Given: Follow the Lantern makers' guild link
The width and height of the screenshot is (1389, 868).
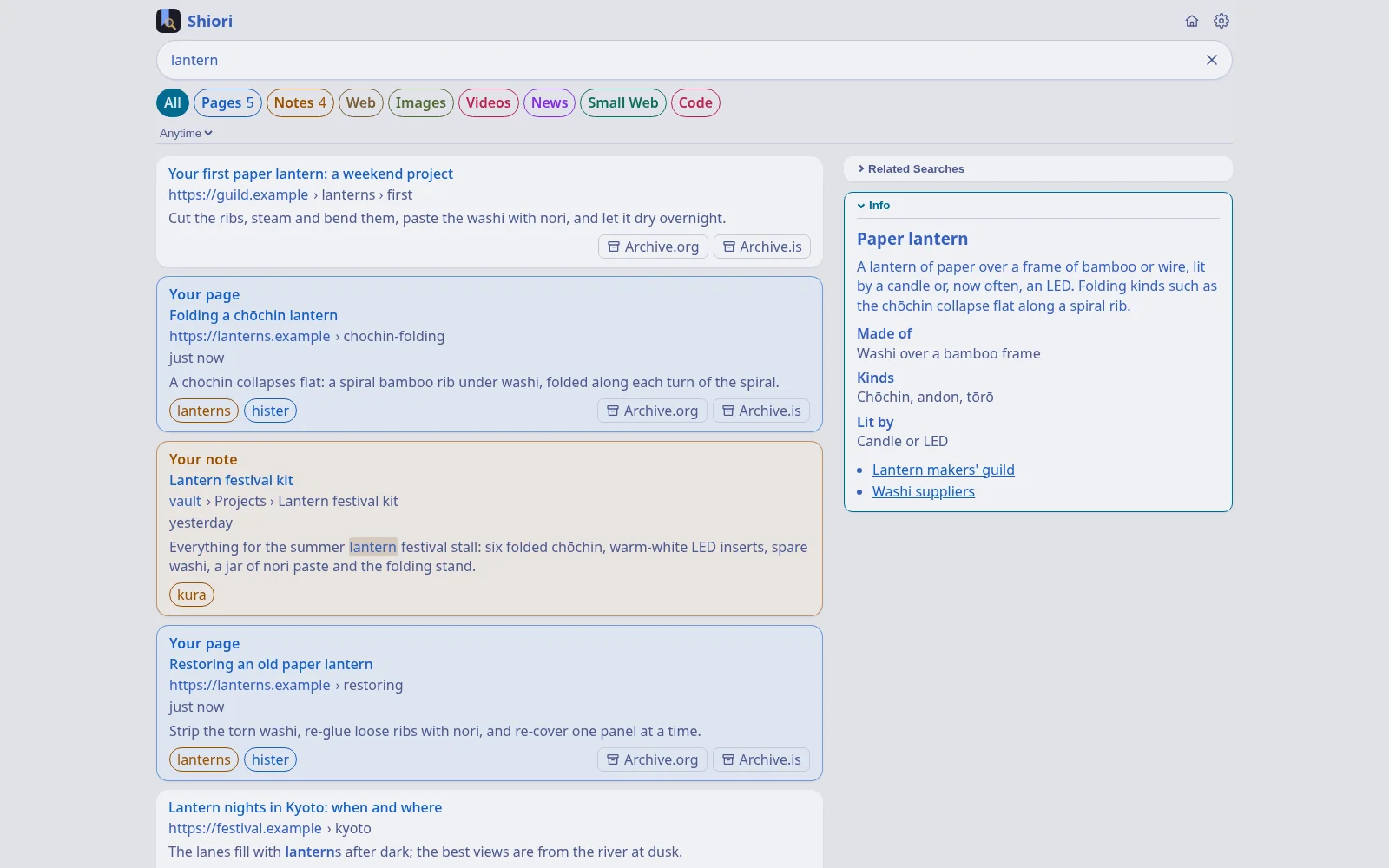Looking at the screenshot, I should pyautogui.click(x=944, y=470).
